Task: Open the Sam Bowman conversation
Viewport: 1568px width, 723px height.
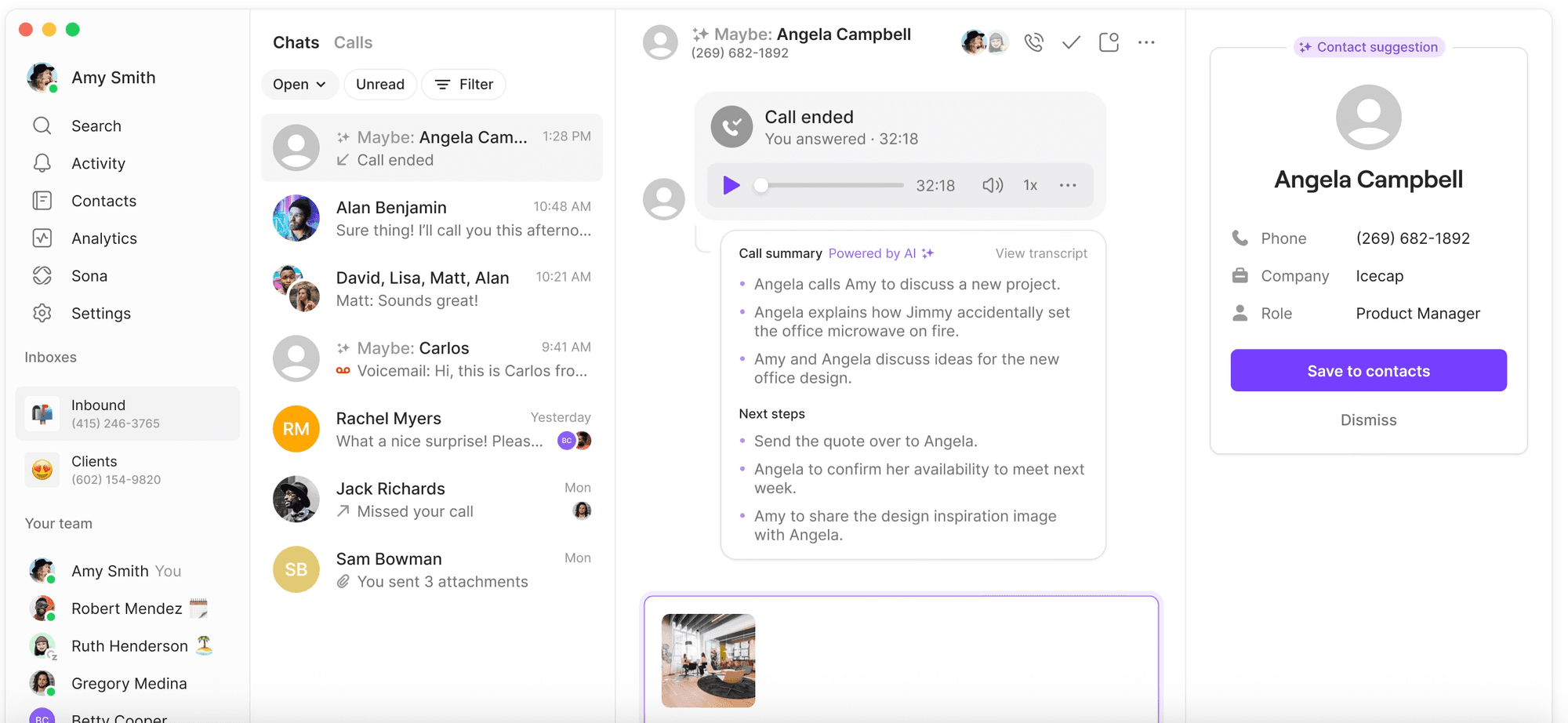Action: [432, 569]
